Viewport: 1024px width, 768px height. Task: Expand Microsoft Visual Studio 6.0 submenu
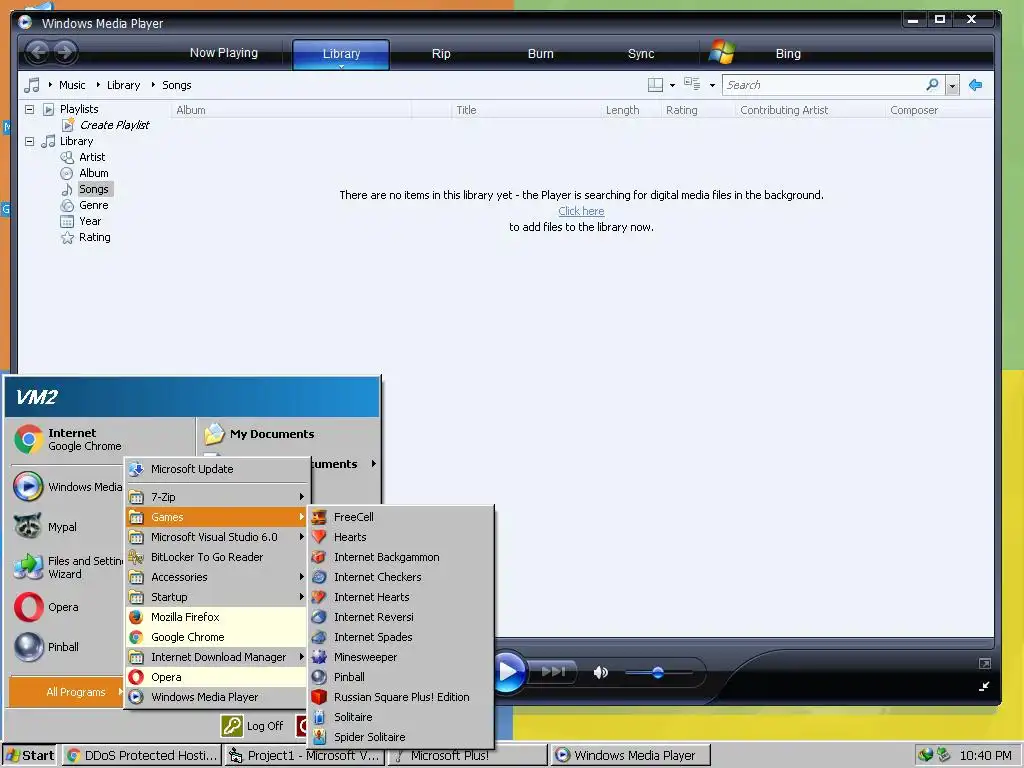pyautogui.click(x=217, y=537)
